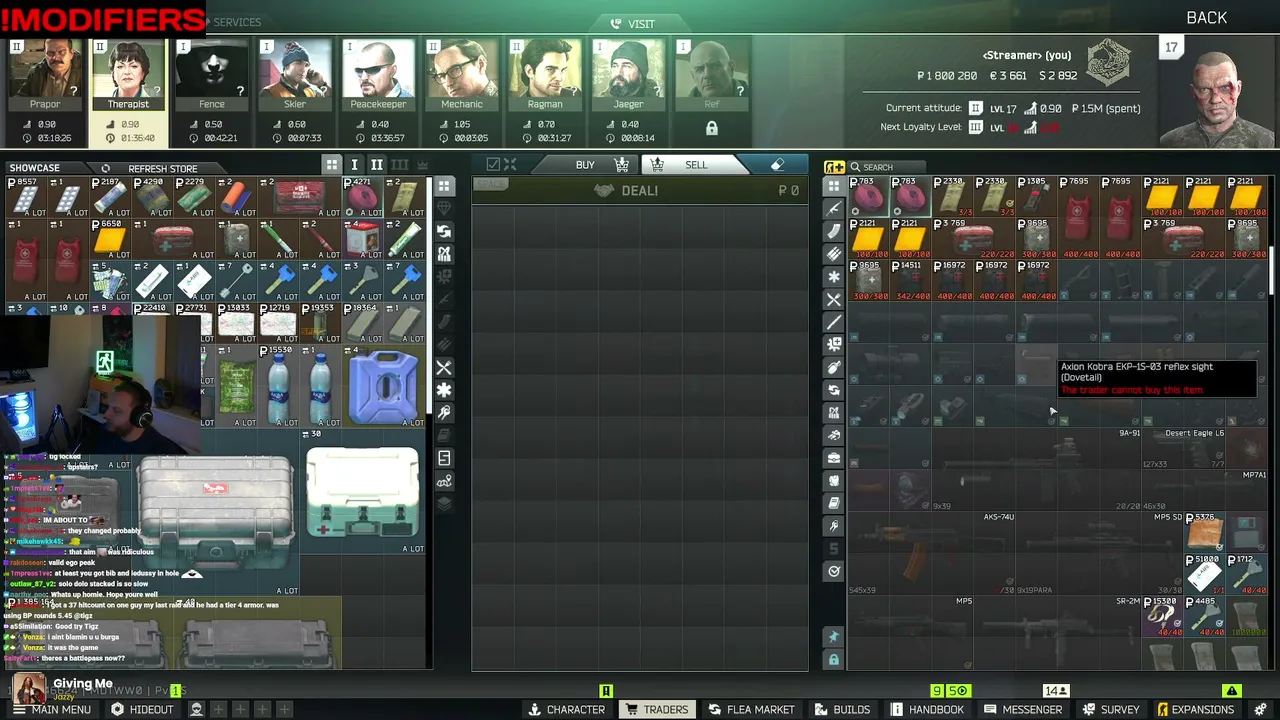Filter showcase by loyalty level I
1280x720 pixels.
[x=354, y=165]
